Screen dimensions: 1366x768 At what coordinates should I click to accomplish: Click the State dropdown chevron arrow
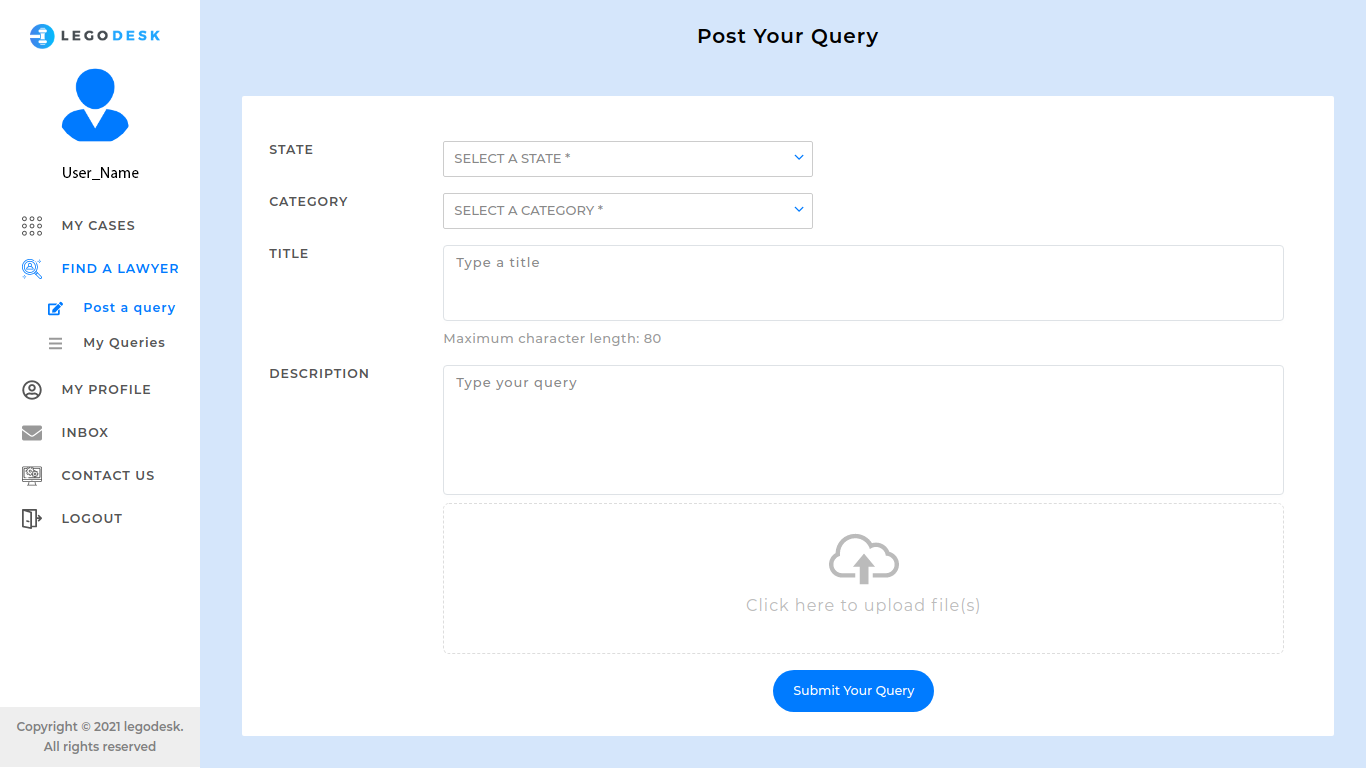tap(799, 157)
